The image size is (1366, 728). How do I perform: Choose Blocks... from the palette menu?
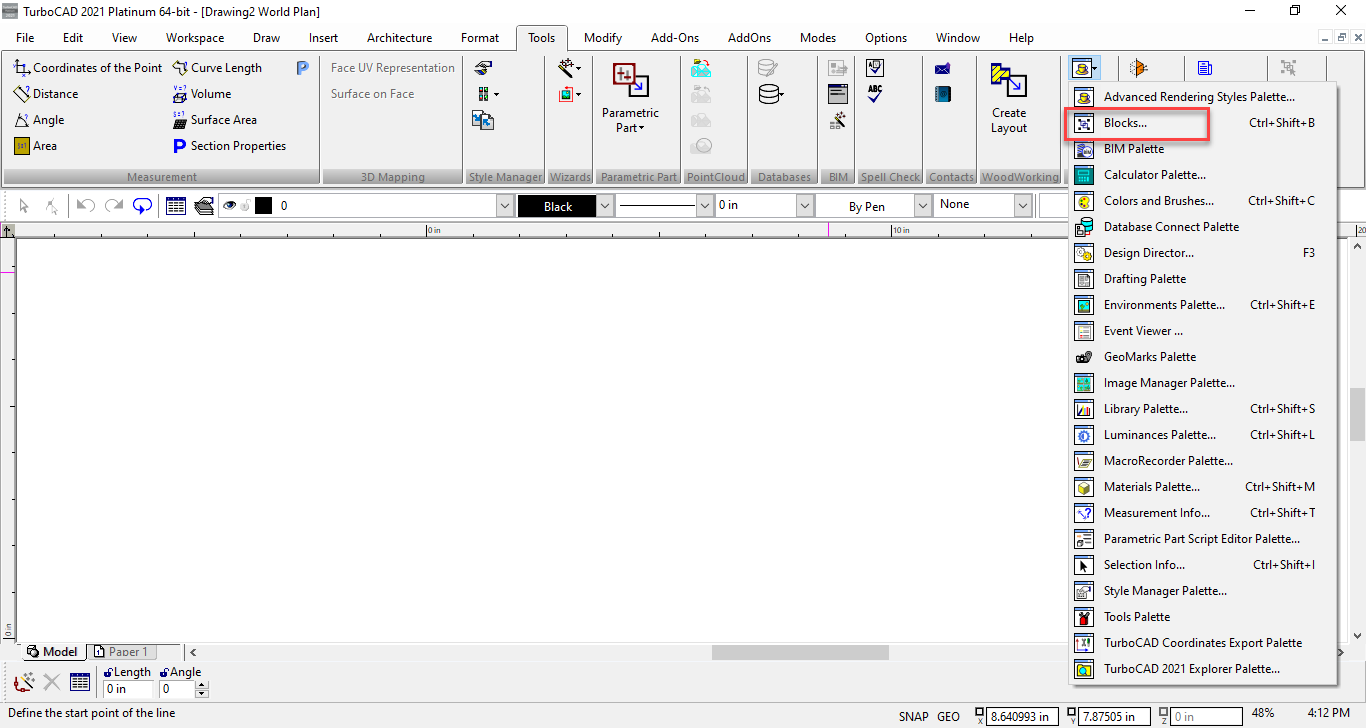click(1203, 123)
